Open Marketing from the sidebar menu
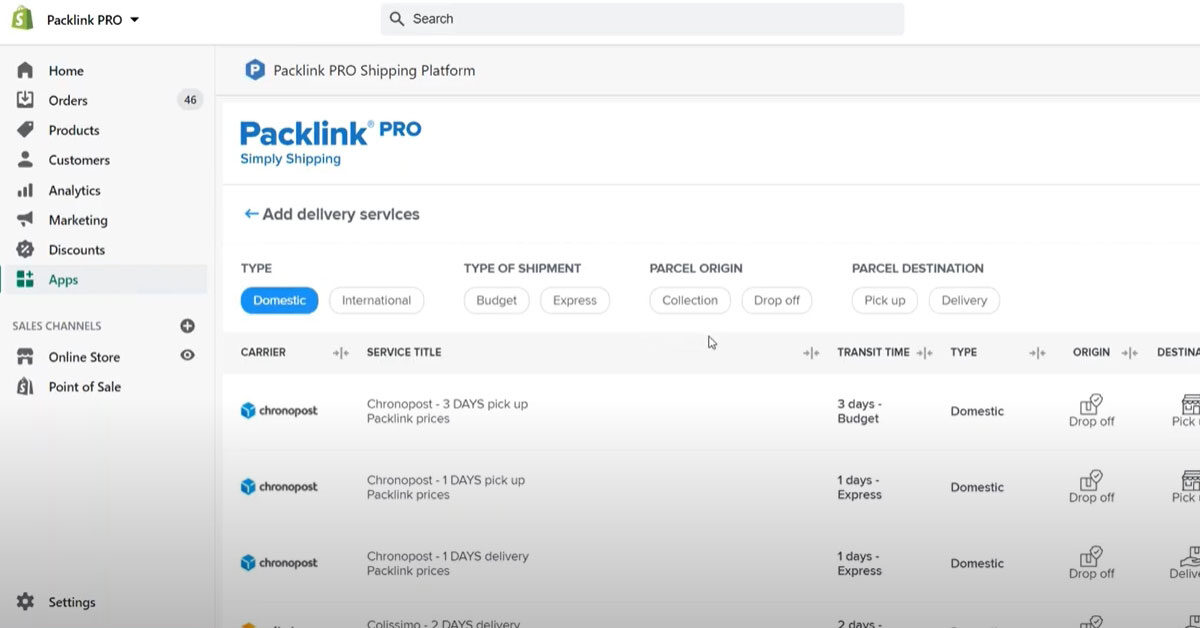Screen dimensions: 1200x628 79,220
